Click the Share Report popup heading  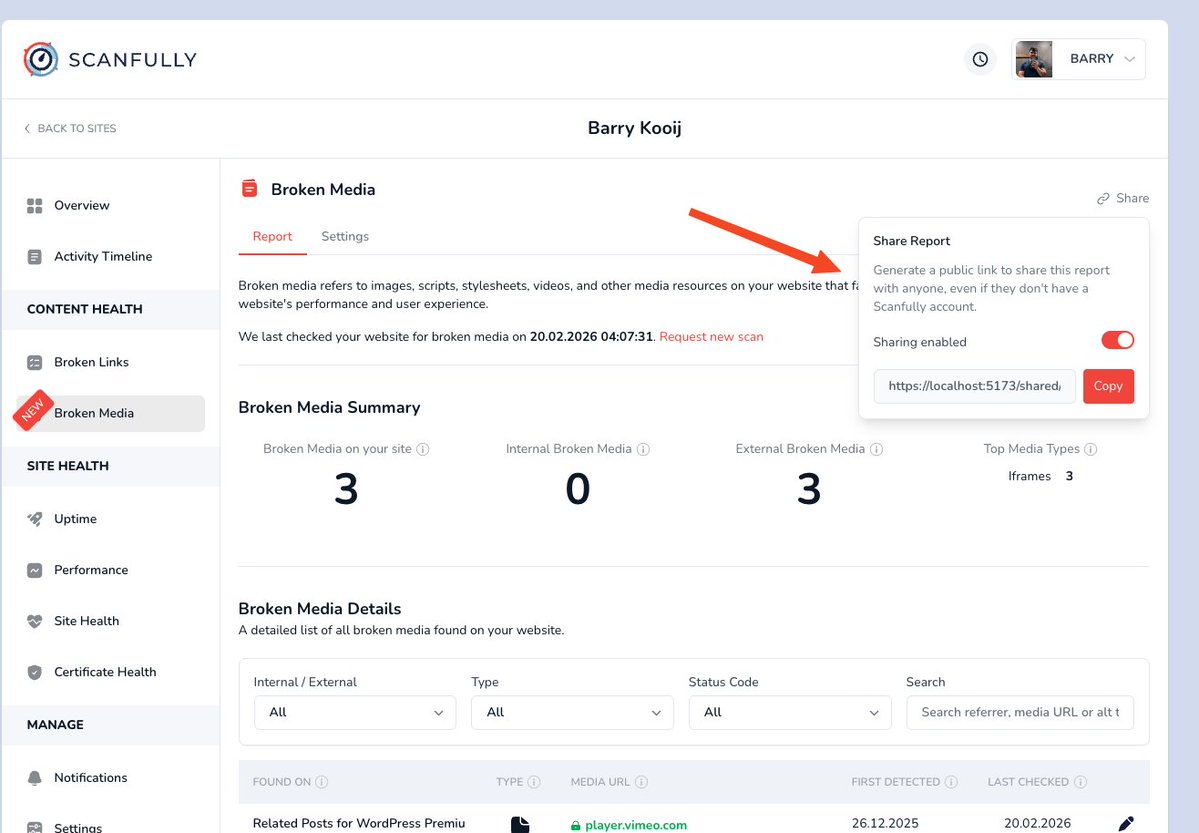click(911, 241)
